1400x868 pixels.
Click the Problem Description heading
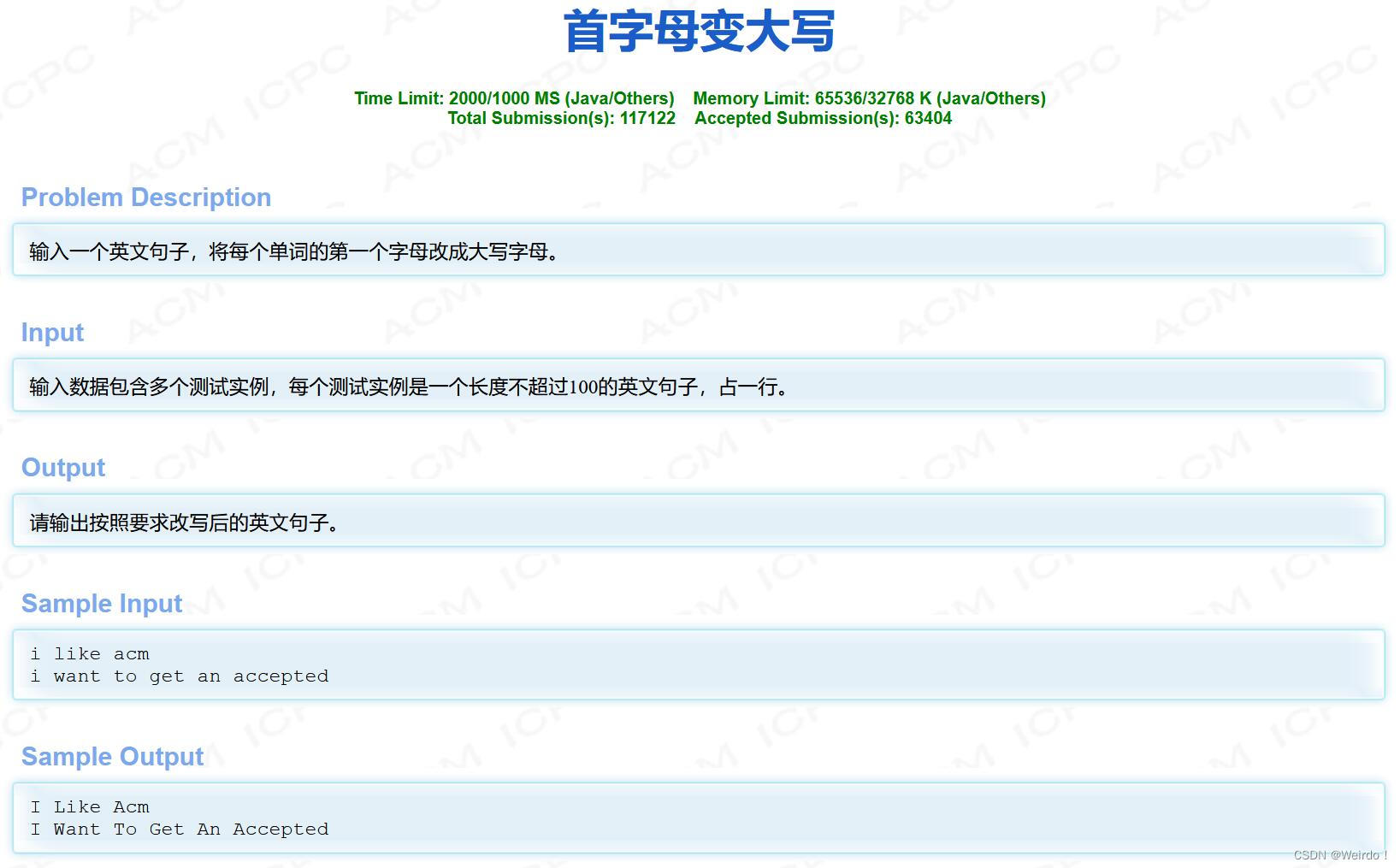146,198
